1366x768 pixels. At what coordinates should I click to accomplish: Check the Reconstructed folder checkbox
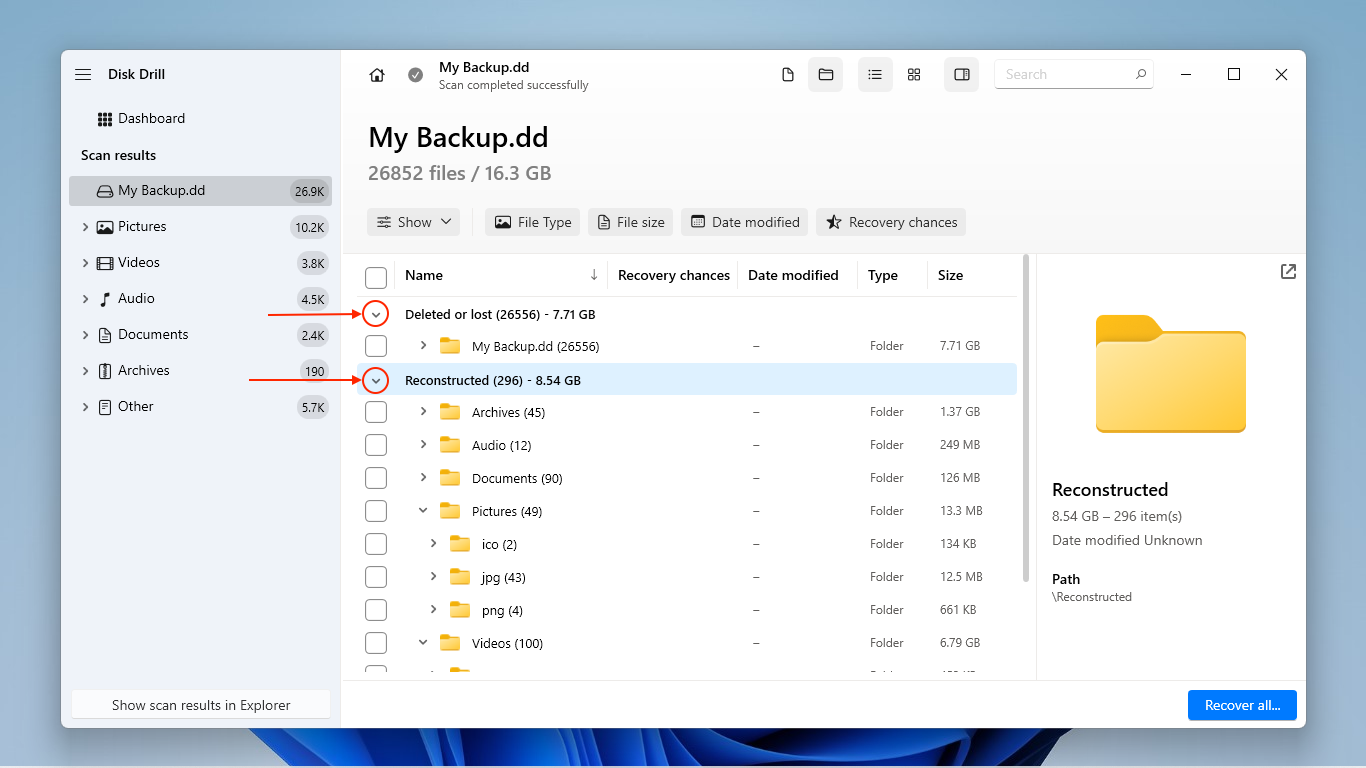coord(376,380)
